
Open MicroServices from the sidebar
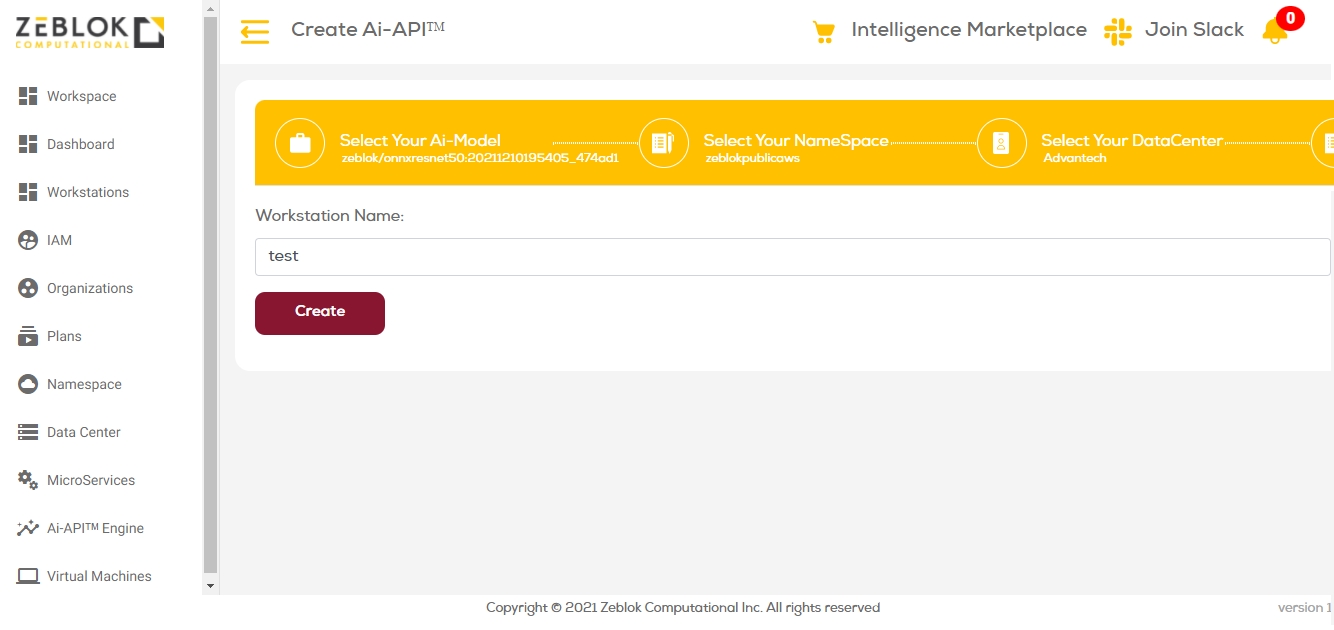pyautogui.click(x=90, y=480)
